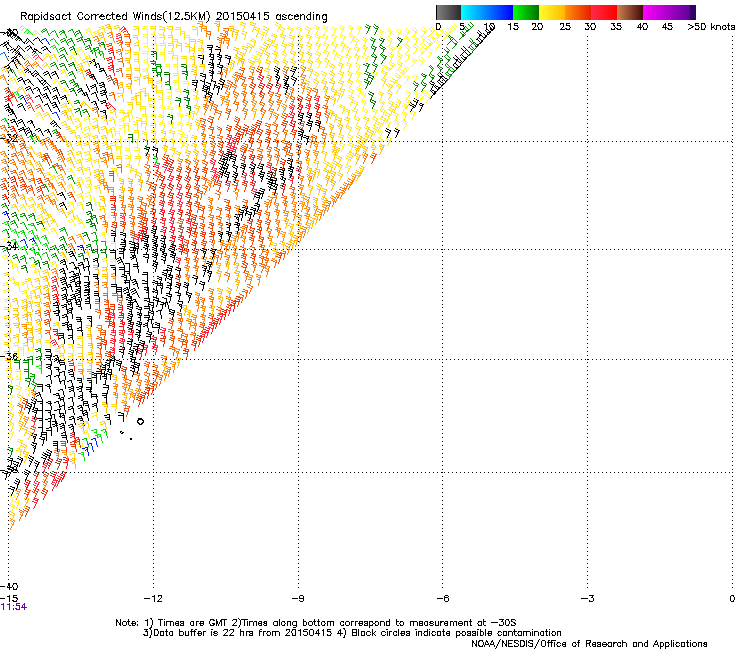740x650 pixels.
Task: Click the cyan-blue 5-10 knots legend swatch
Action: [x=487, y=12]
